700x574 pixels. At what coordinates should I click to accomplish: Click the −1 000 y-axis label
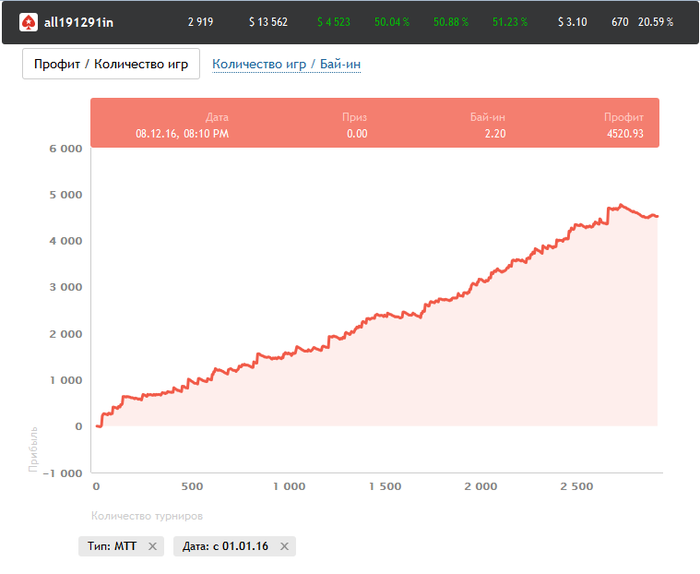[x=62, y=474]
